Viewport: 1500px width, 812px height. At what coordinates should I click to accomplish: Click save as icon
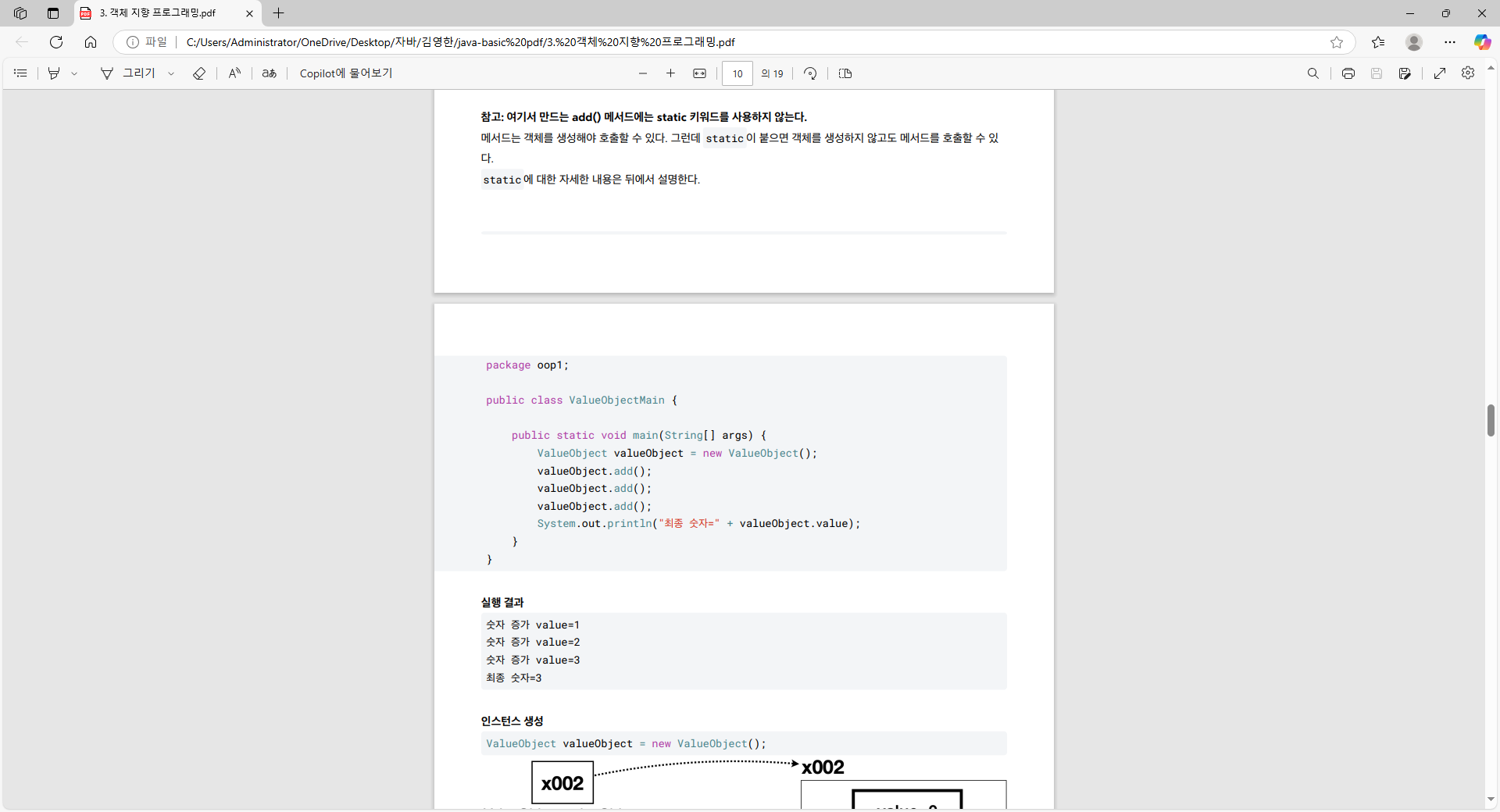[1405, 73]
